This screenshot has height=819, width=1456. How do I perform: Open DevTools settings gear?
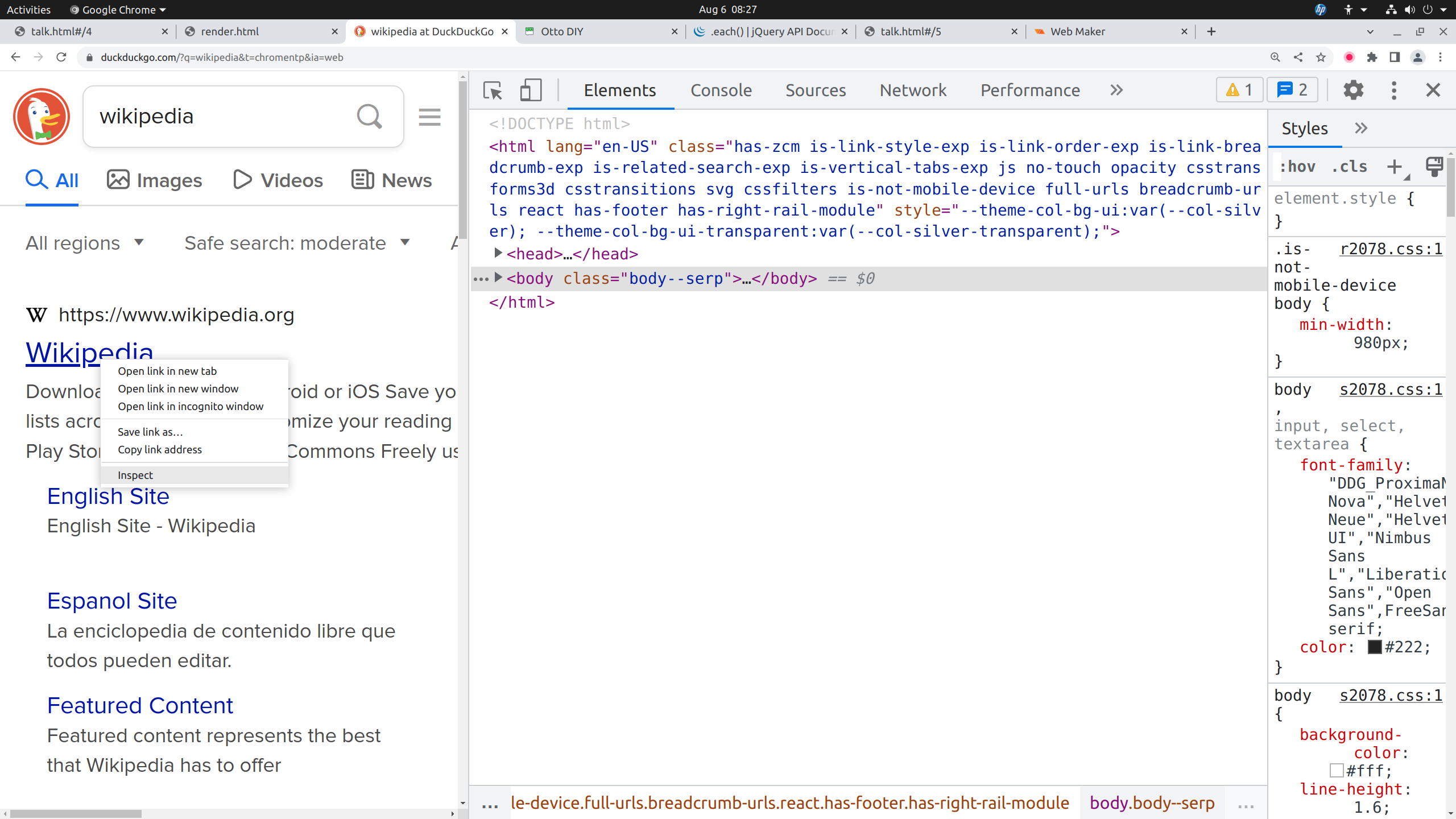(1353, 90)
